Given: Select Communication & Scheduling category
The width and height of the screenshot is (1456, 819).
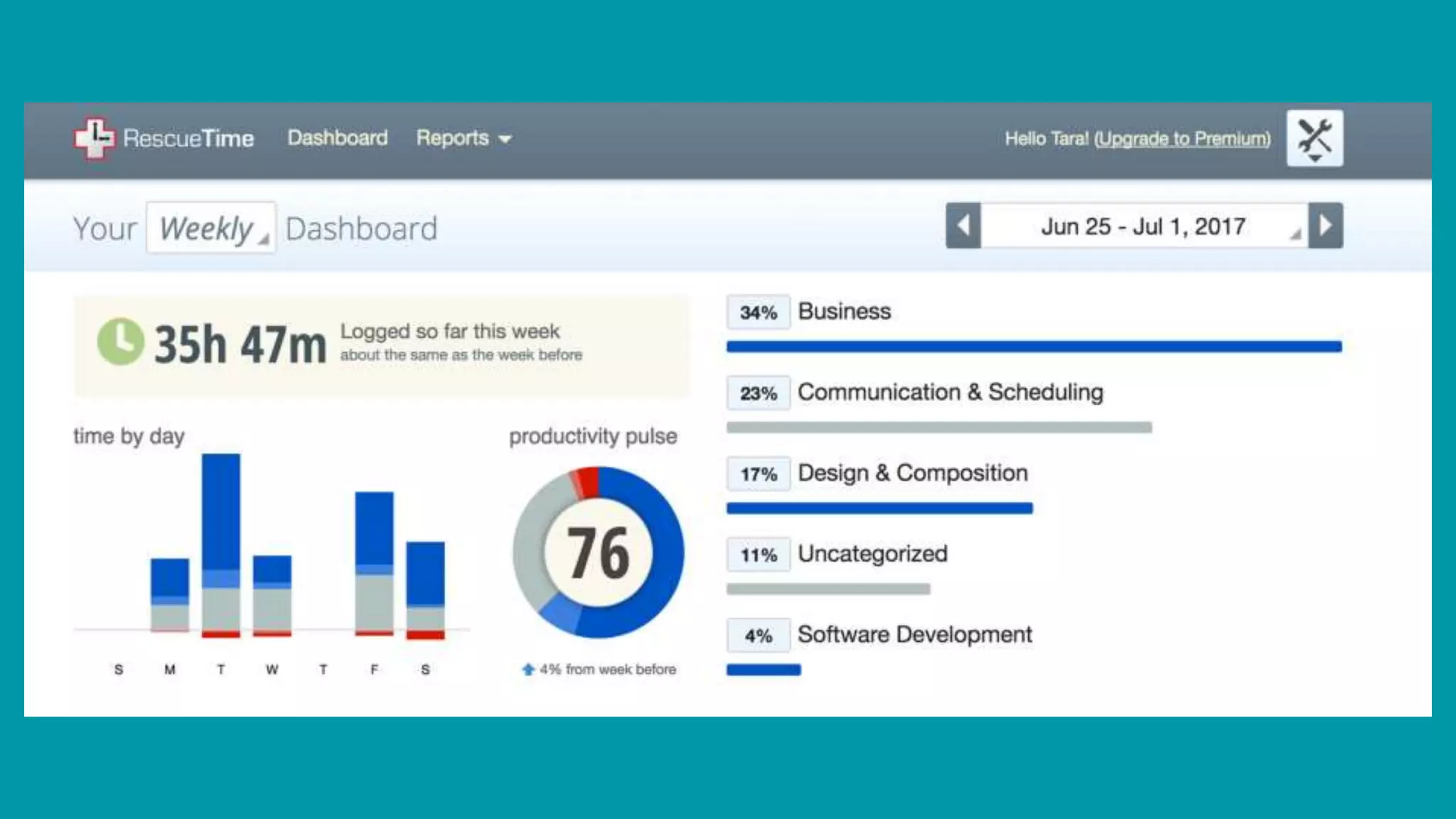Looking at the screenshot, I should [950, 392].
